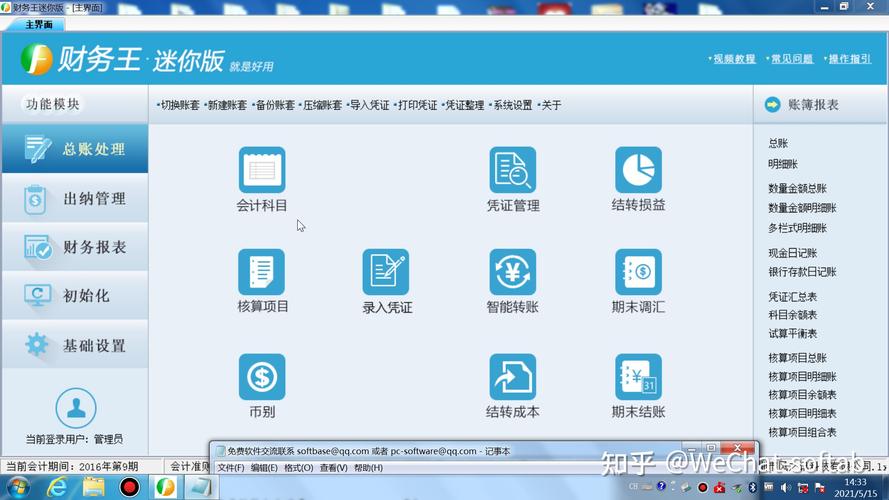Open the 结转损益 pie chart icon
This screenshot has height=500, width=889.
[638, 170]
